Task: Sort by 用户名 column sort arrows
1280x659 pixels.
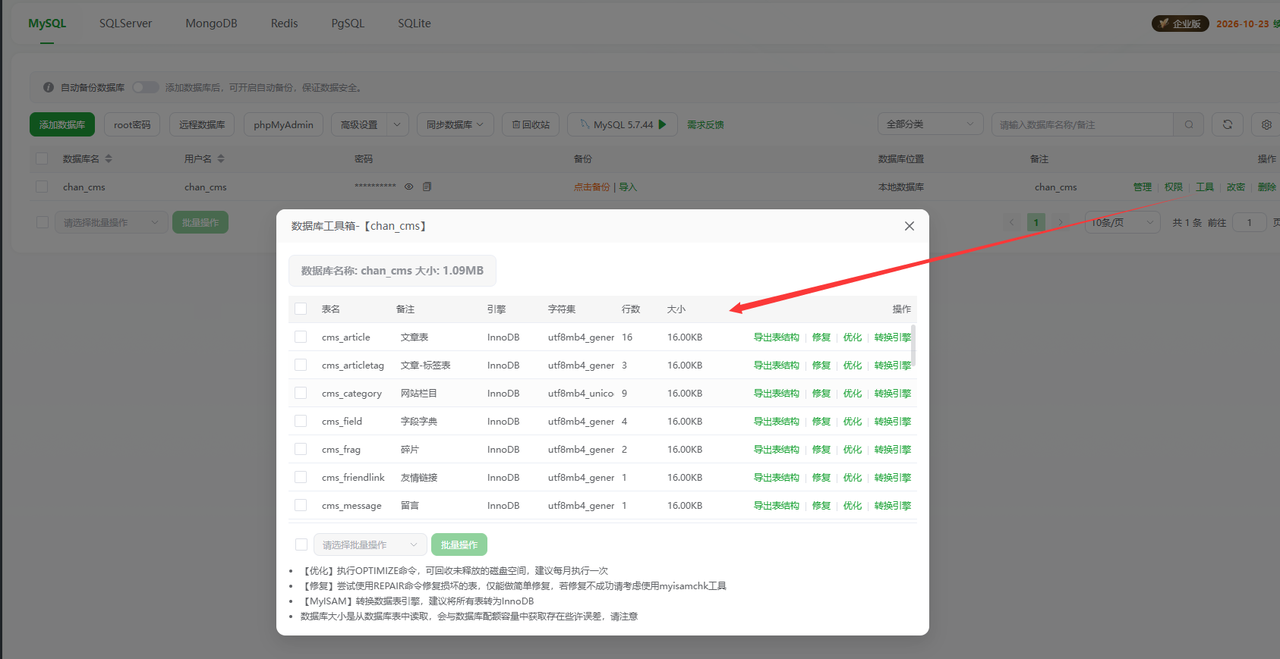Action: pyautogui.click(x=221, y=159)
